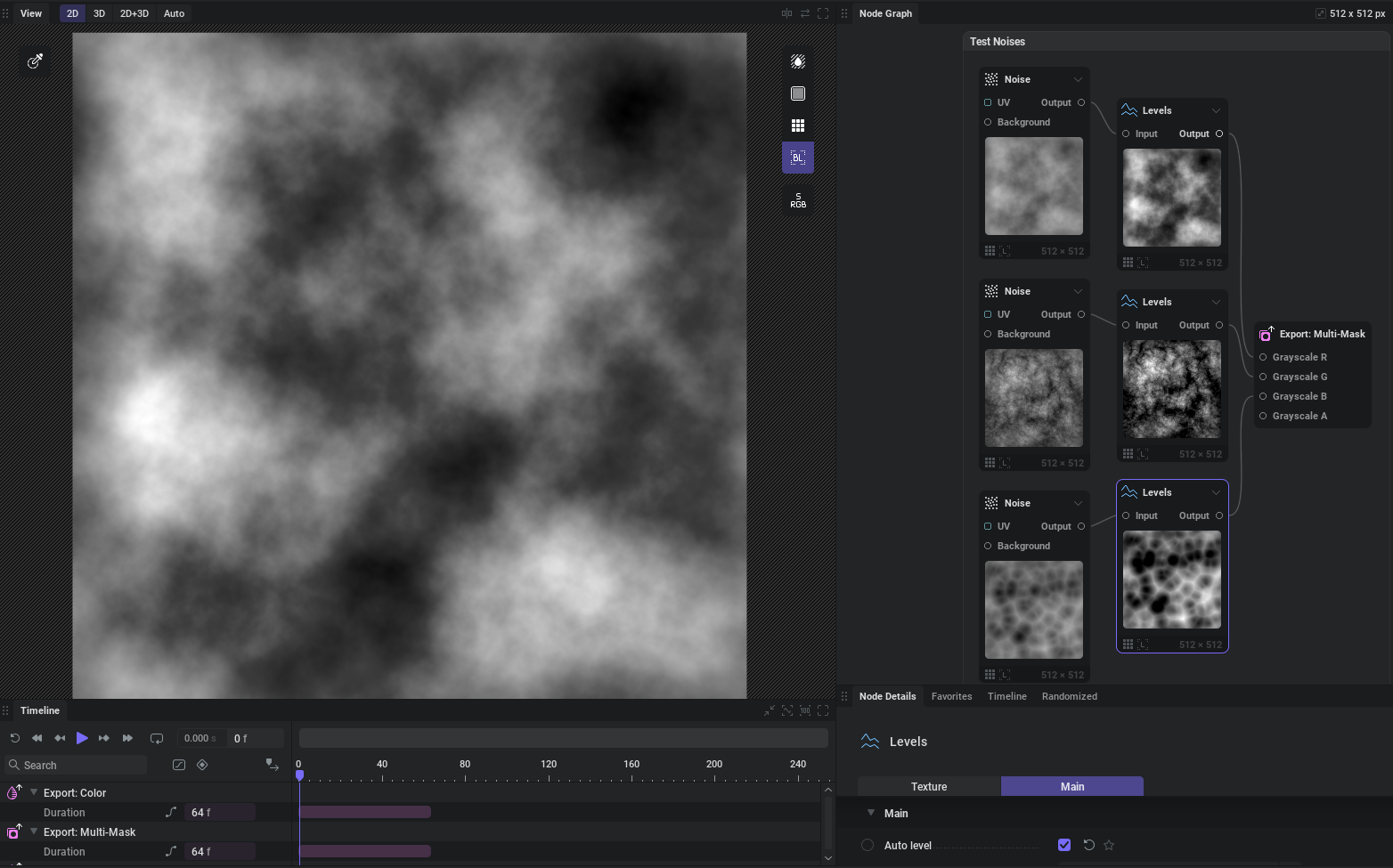Image resolution: width=1393 pixels, height=868 pixels.
Task: Select the sRGB color space toggle icon
Action: coord(797,199)
